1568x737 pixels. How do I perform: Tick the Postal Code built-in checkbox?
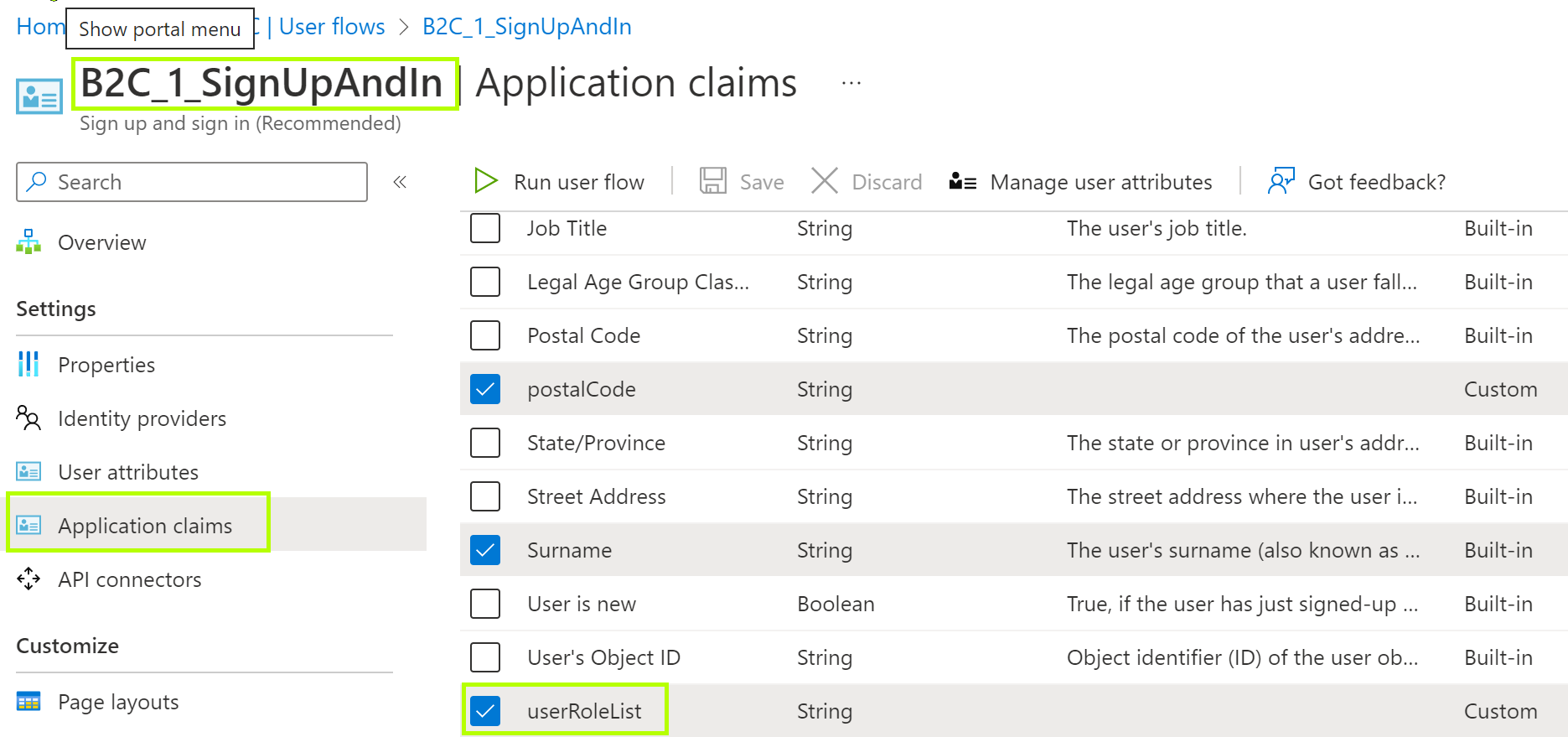(485, 335)
